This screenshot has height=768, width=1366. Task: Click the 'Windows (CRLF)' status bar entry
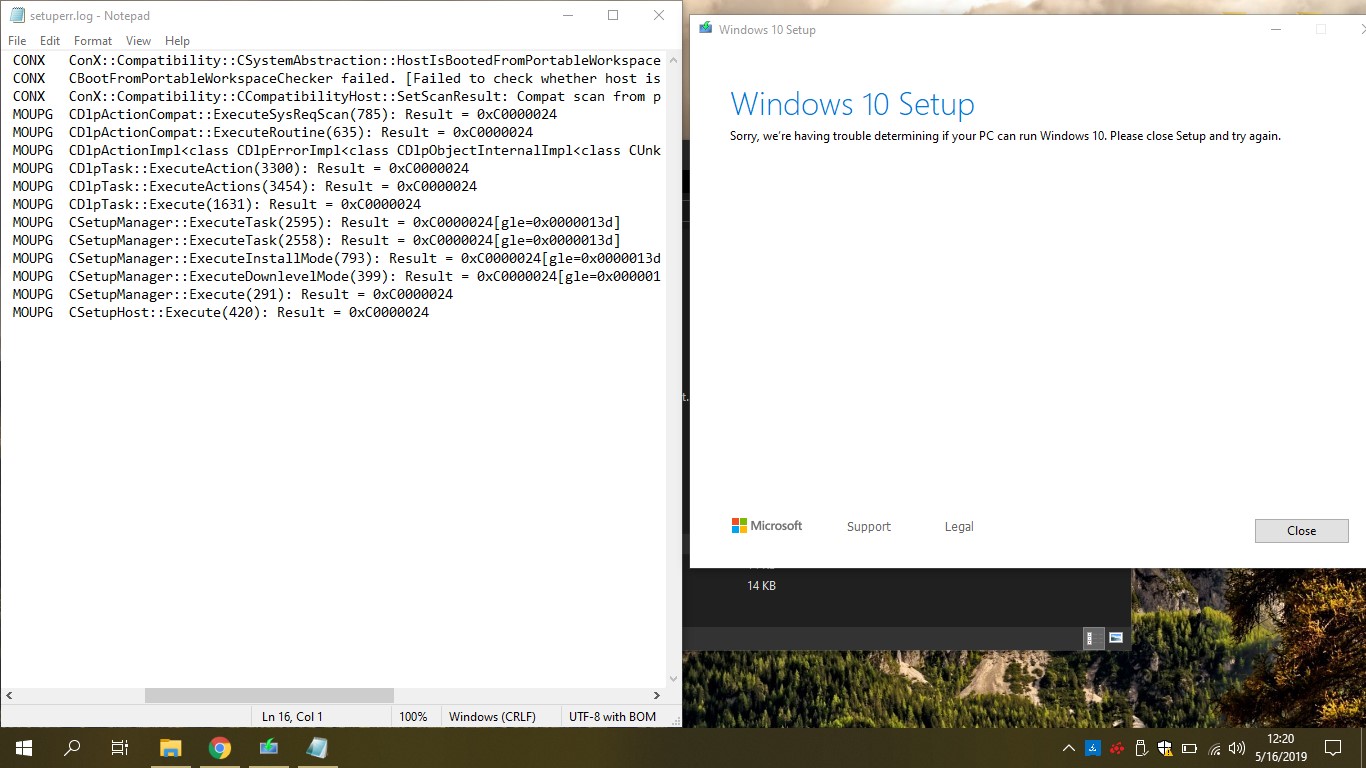pyautogui.click(x=492, y=717)
